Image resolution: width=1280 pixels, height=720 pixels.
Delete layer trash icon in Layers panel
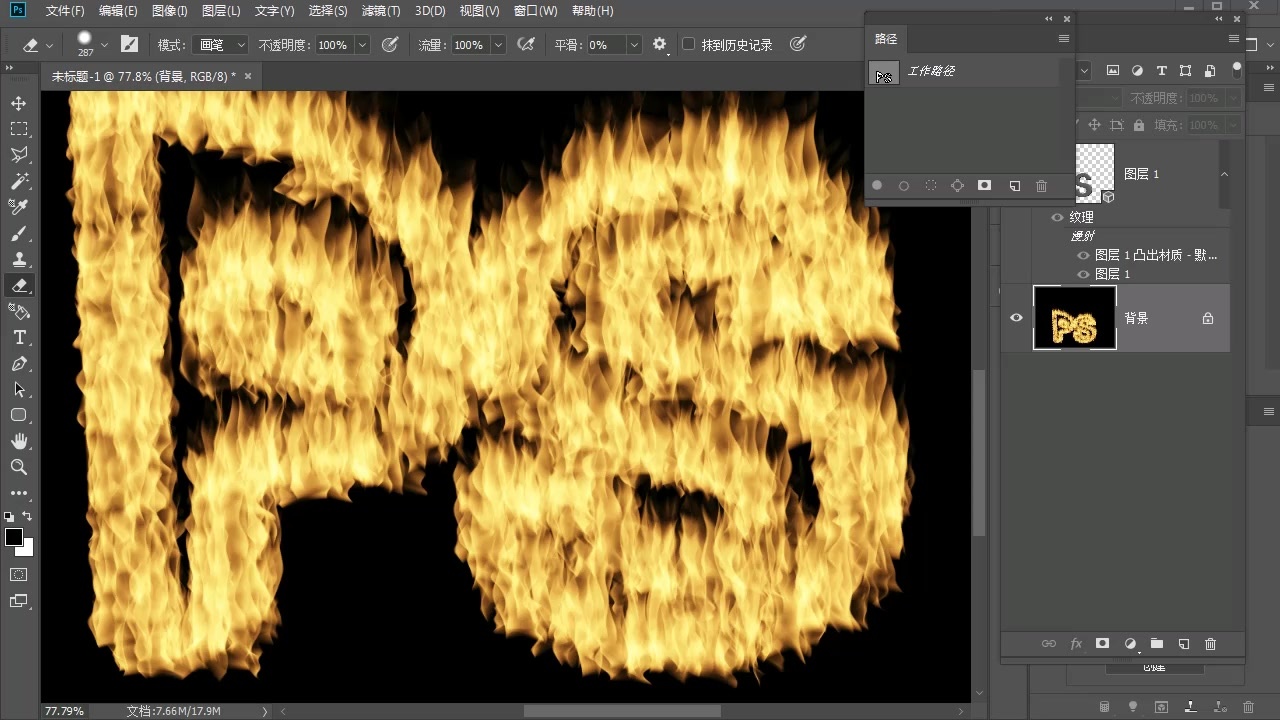[x=1210, y=644]
